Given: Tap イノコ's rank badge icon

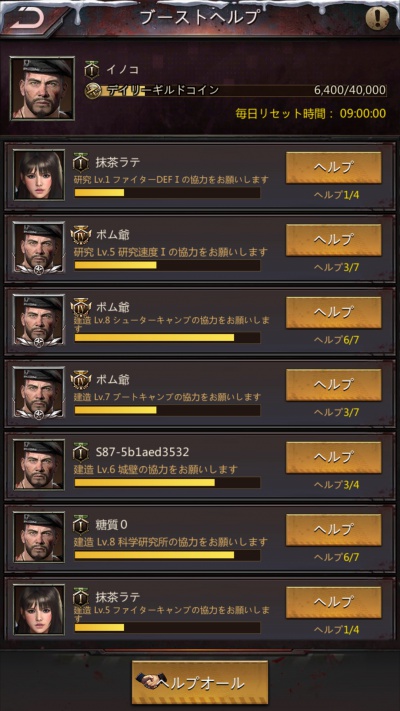Looking at the screenshot, I should pyautogui.click(x=92, y=70).
